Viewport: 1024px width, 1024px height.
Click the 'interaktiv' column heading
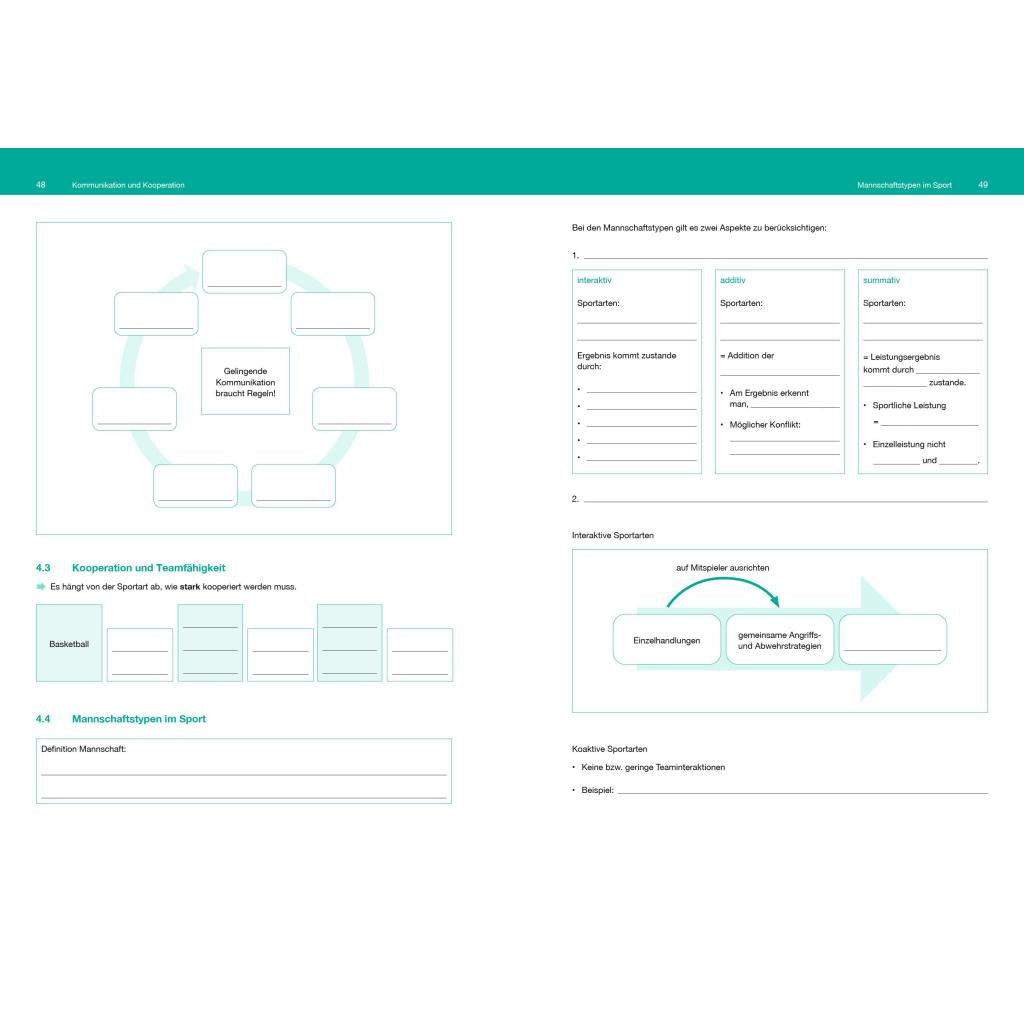[594, 280]
